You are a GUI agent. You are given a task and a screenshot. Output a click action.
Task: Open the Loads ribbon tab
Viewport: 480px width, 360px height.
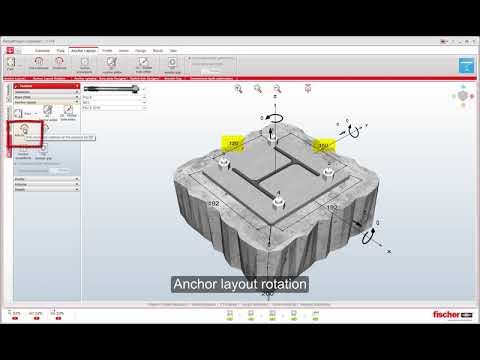(124, 51)
